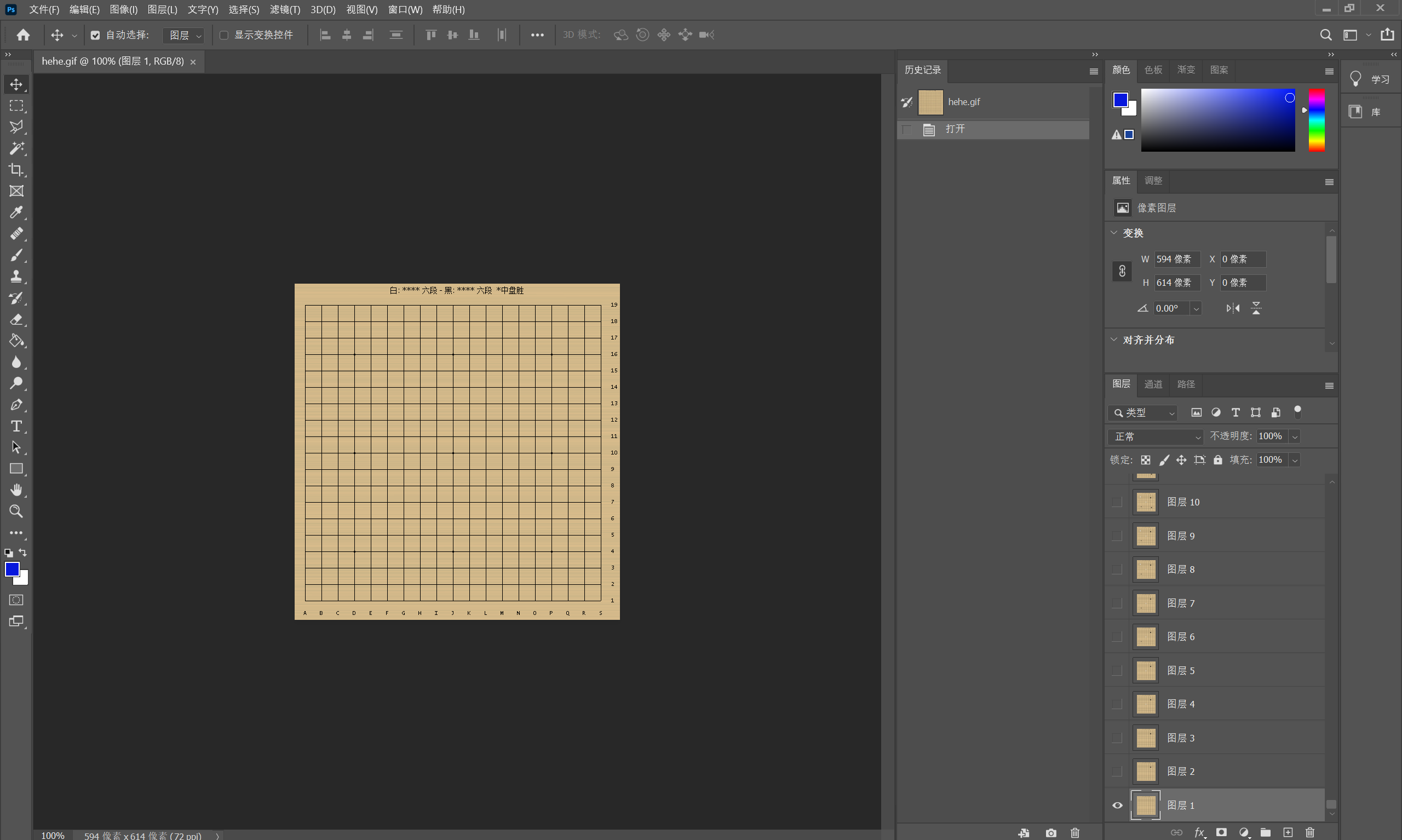This screenshot has height=840, width=1402.
Task: Select the Crop tool
Action: pyautogui.click(x=16, y=170)
